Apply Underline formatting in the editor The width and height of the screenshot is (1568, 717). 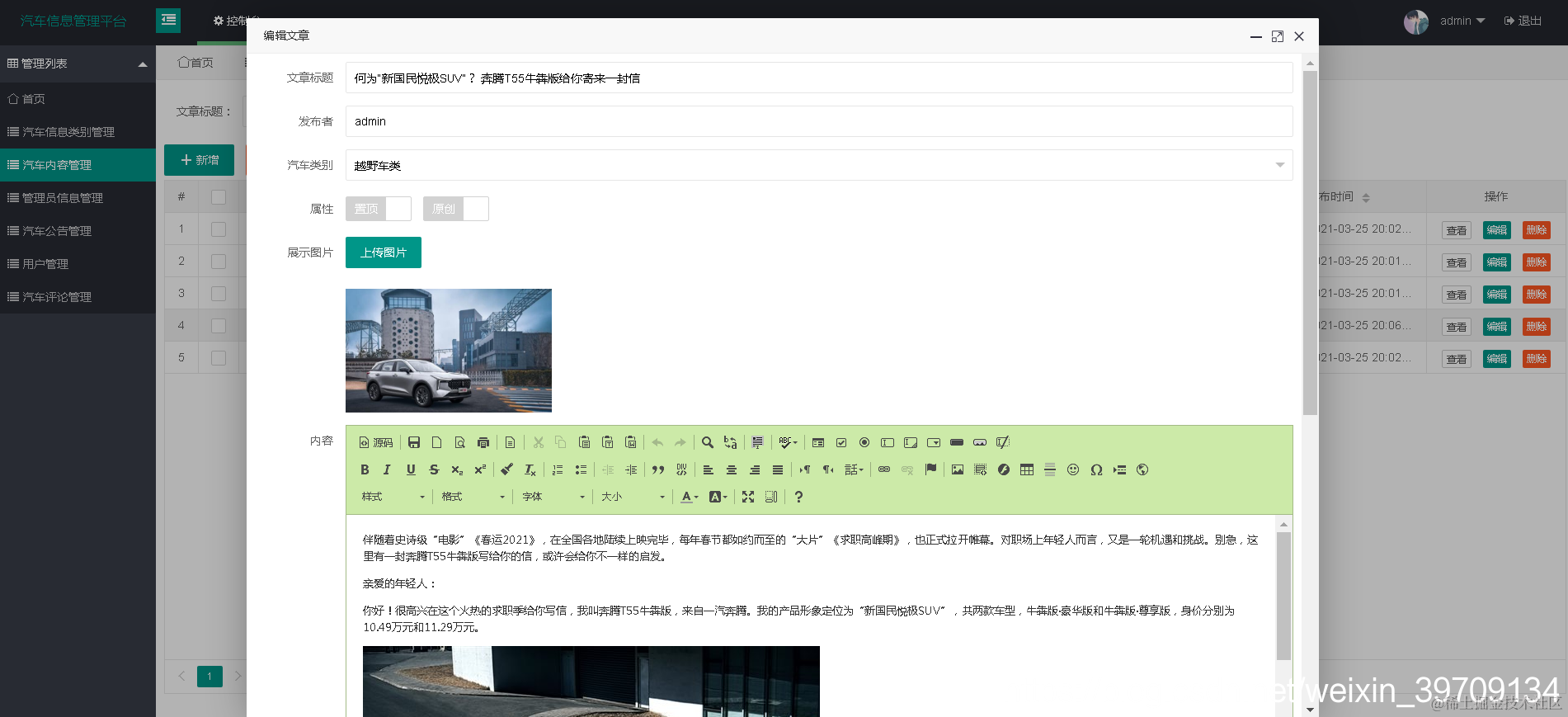point(411,470)
